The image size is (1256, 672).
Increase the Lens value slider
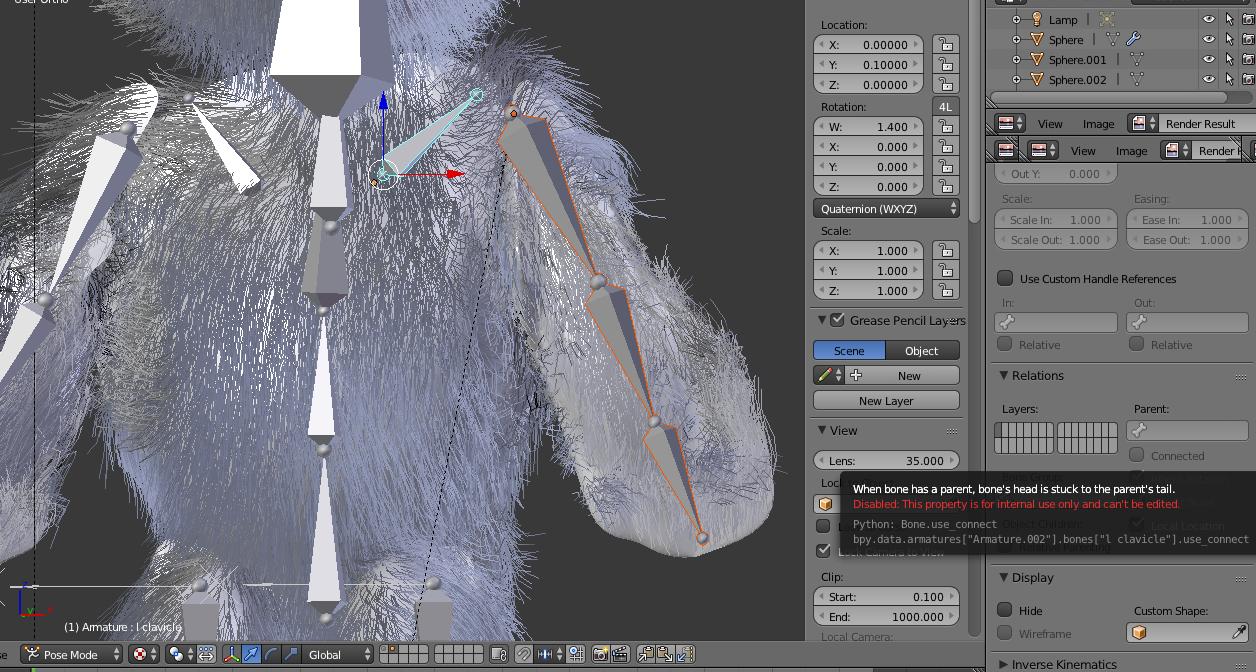[x=952, y=460]
